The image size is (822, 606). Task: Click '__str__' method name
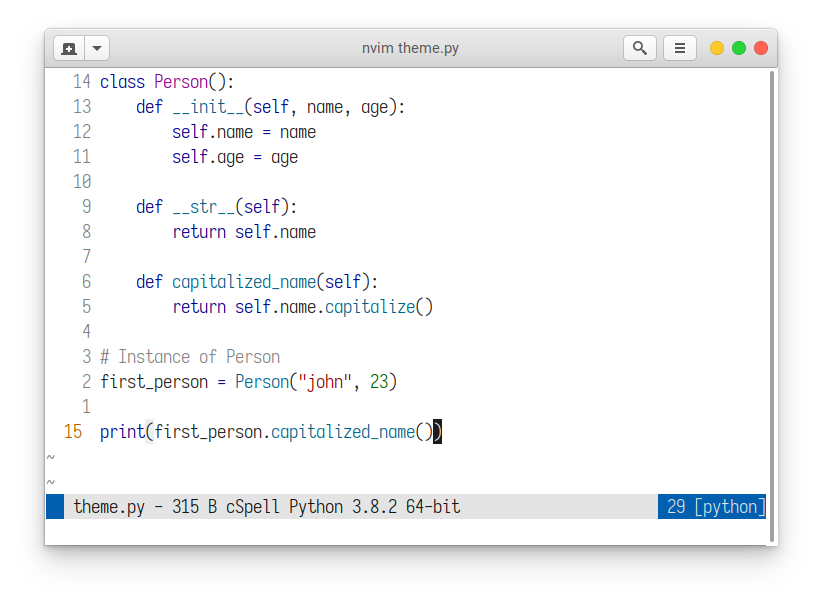[x=203, y=207]
